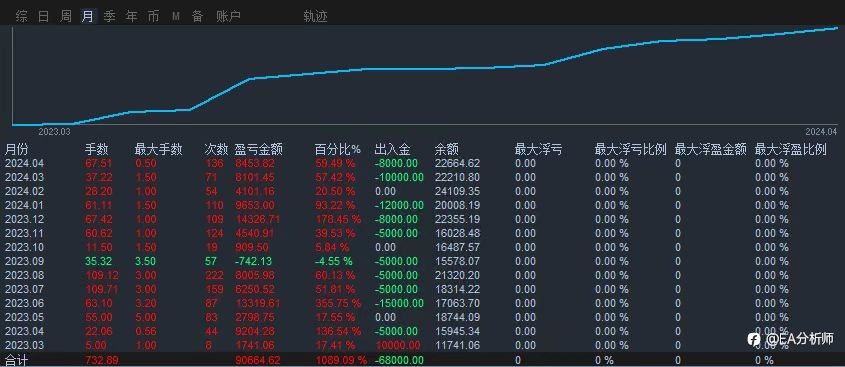Click percentage cell 178.45 %
Viewport: 845px width, 367px height.
(338, 219)
